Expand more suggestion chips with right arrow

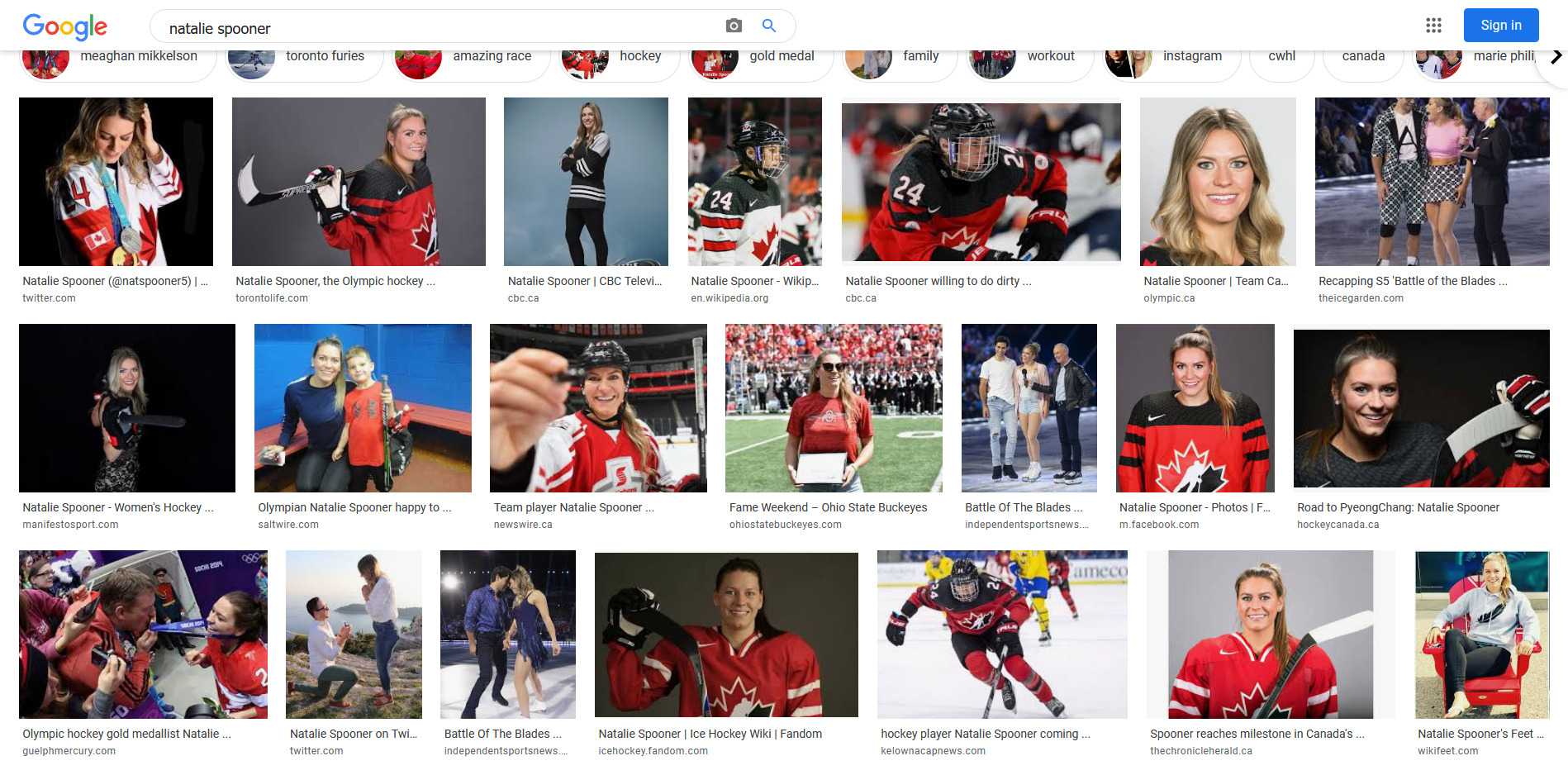click(1556, 56)
